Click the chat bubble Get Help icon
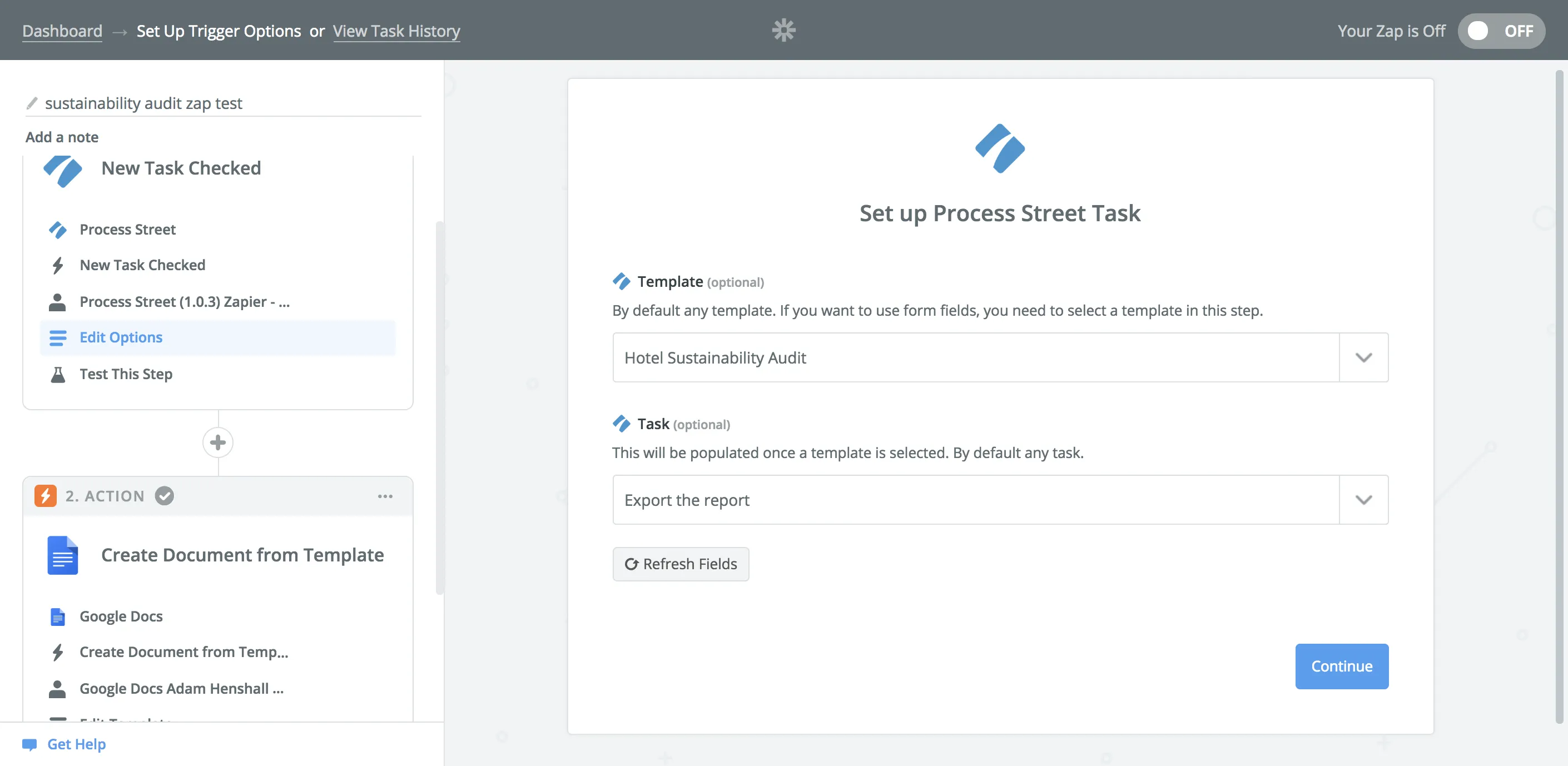This screenshot has width=1568, height=766. pyautogui.click(x=29, y=744)
